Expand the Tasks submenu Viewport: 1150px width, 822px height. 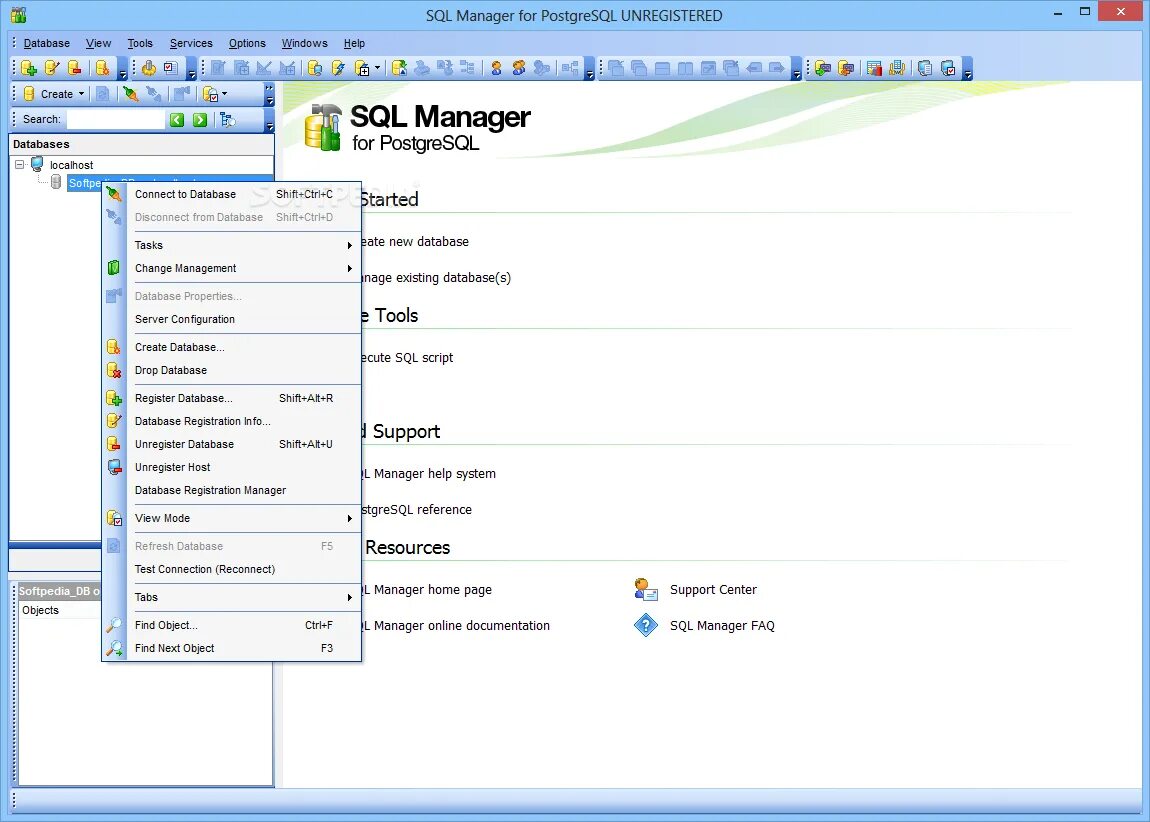click(232, 245)
